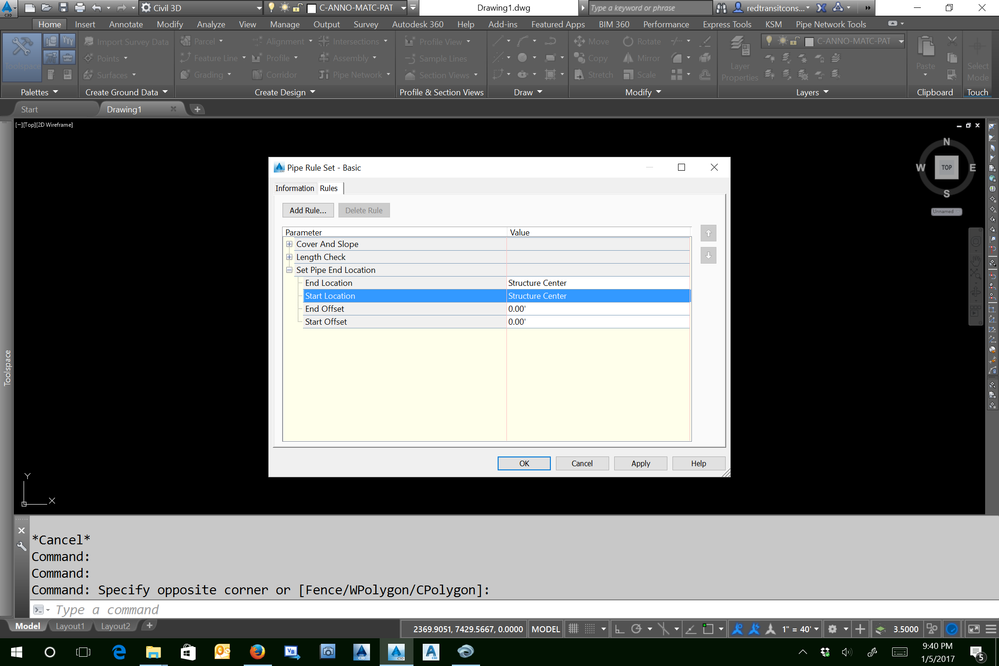The image size is (999, 666).
Task: Open Layer Properties in the ribbon
Action: click(740, 59)
